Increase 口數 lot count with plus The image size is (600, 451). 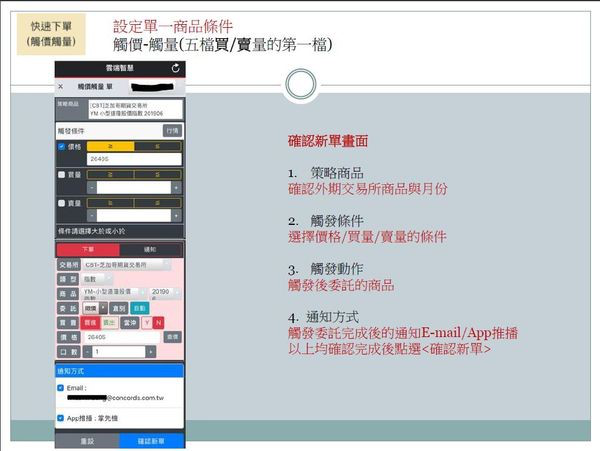click(x=151, y=352)
